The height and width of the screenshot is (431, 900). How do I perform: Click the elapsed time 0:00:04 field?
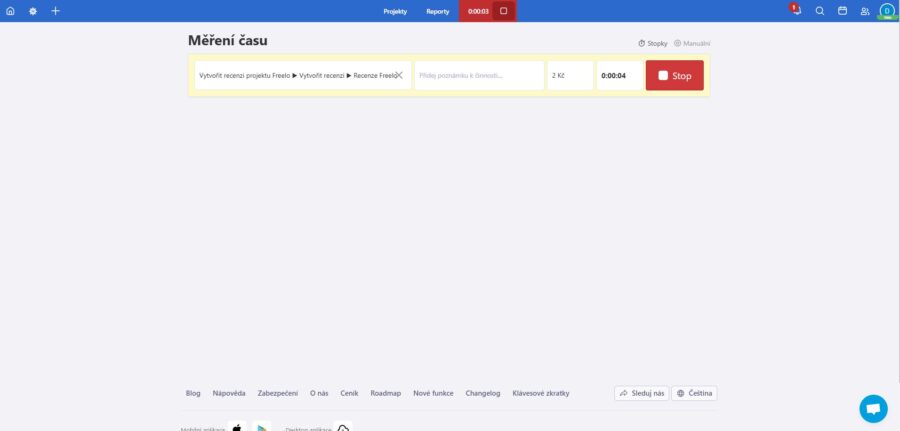619,75
